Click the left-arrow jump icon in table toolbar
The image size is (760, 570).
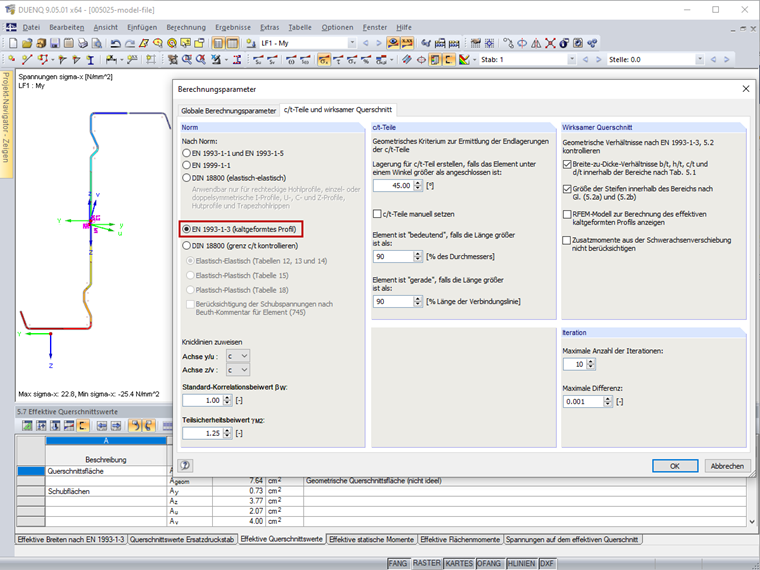[102, 426]
